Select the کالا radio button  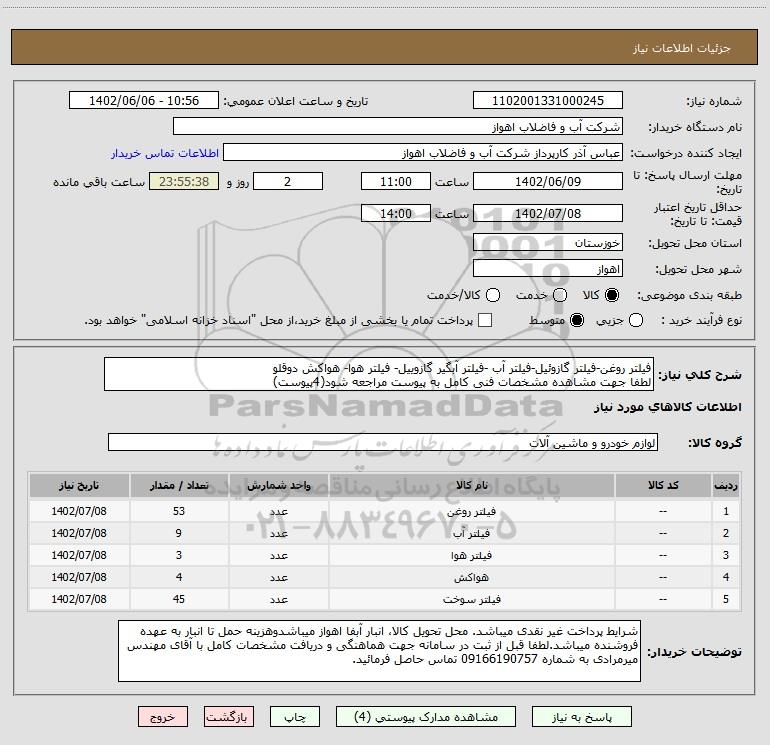(612, 295)
